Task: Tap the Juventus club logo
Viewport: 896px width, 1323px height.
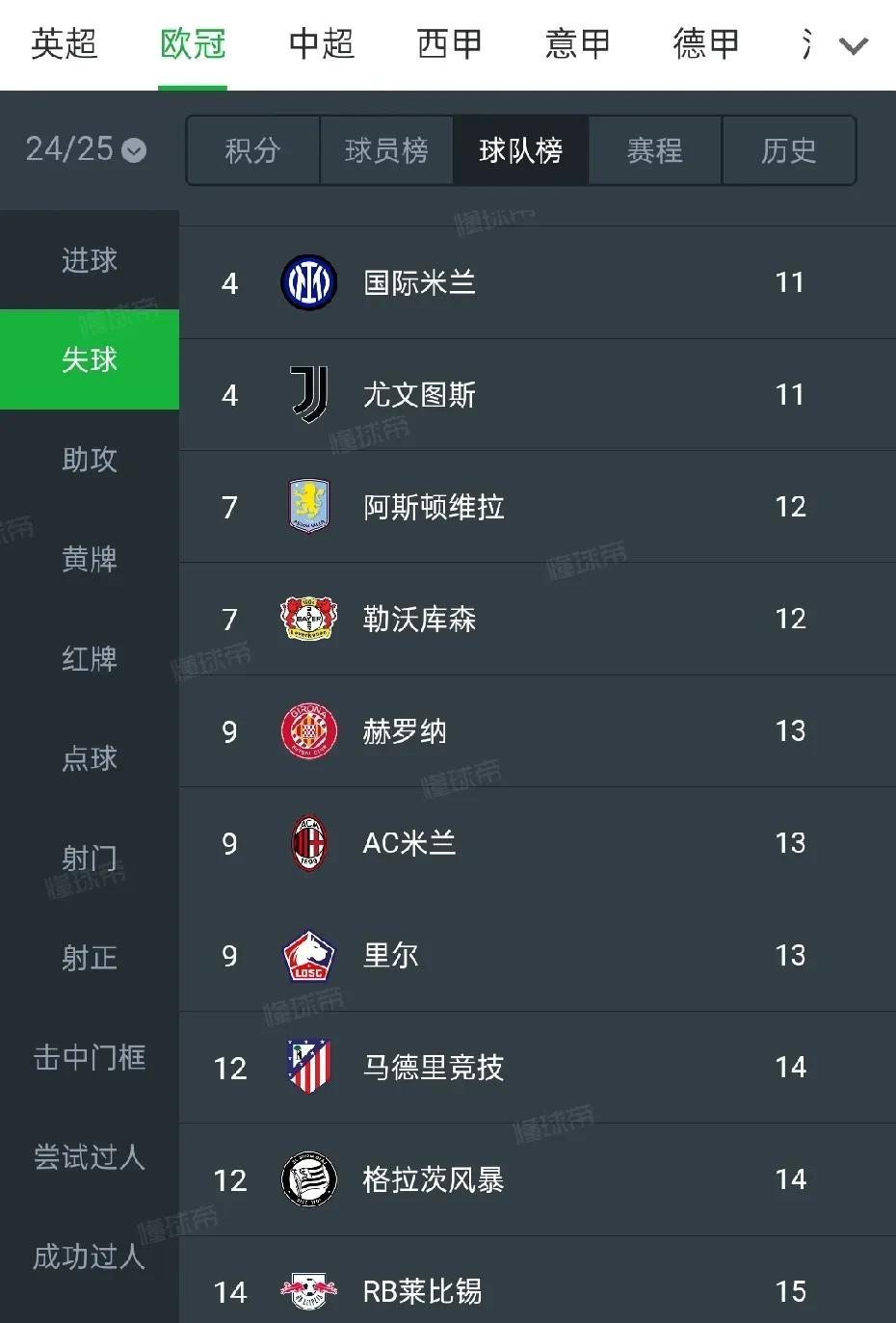Action: coord(308,395)
